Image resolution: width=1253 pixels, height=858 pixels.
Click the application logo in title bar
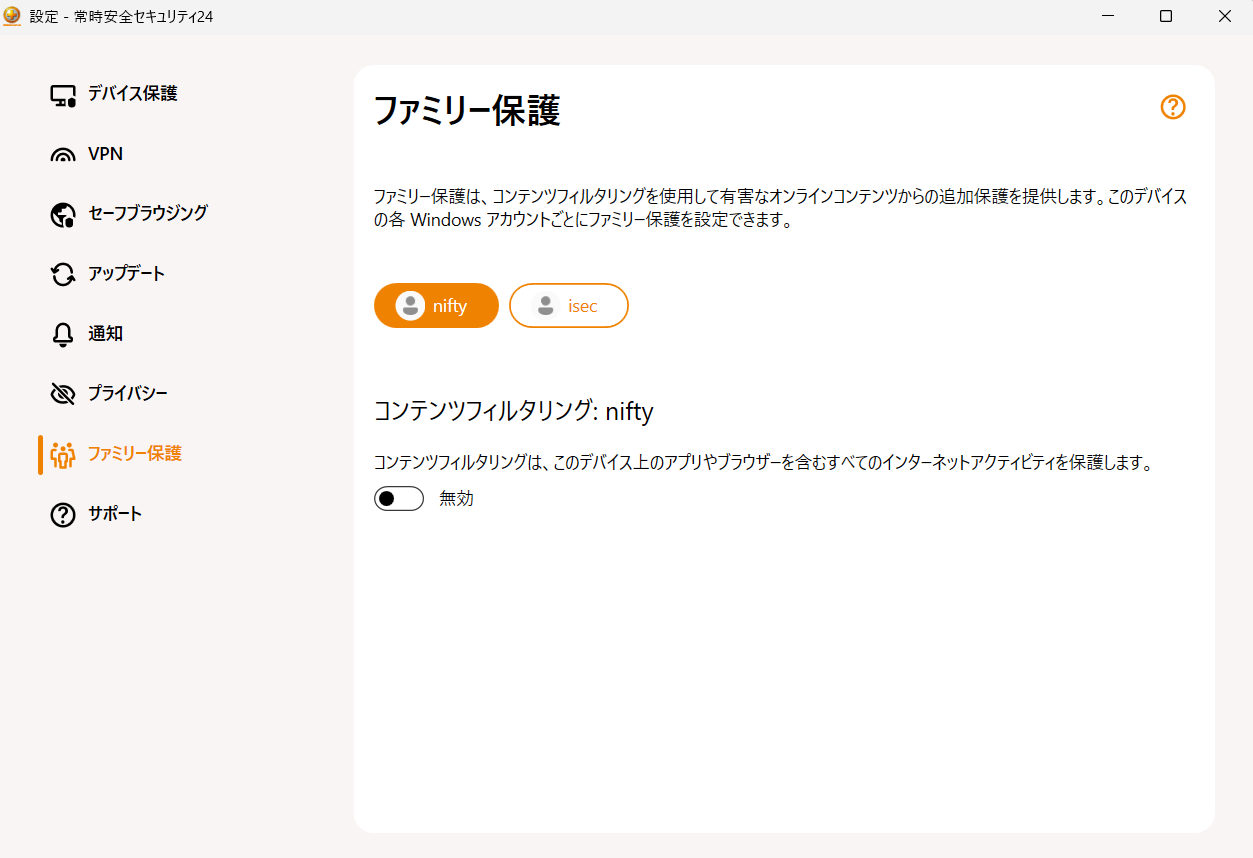click(13, 15)
